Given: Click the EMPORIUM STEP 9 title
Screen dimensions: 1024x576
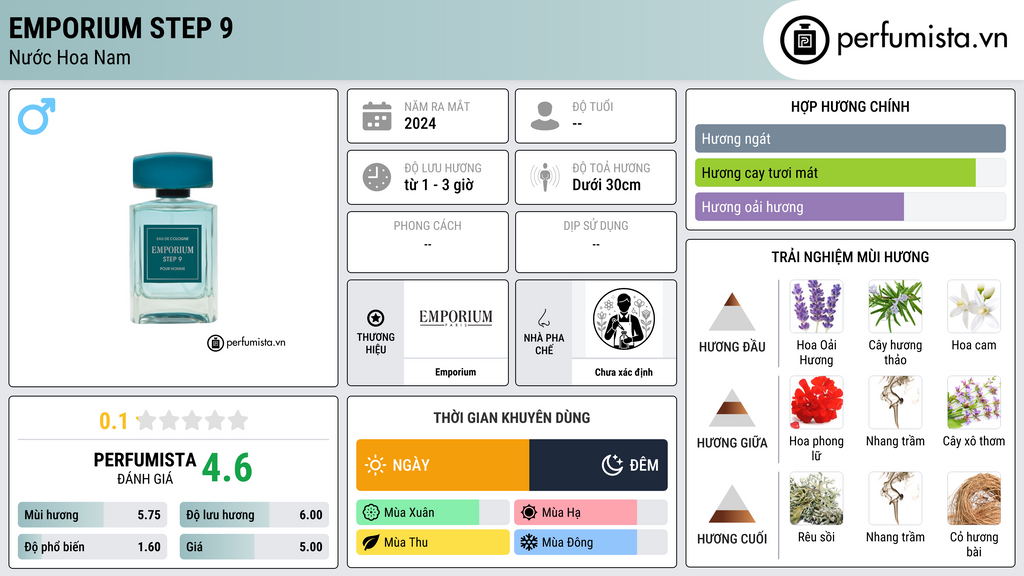Looking at the screenshot, I should click(x=121, y=28).
